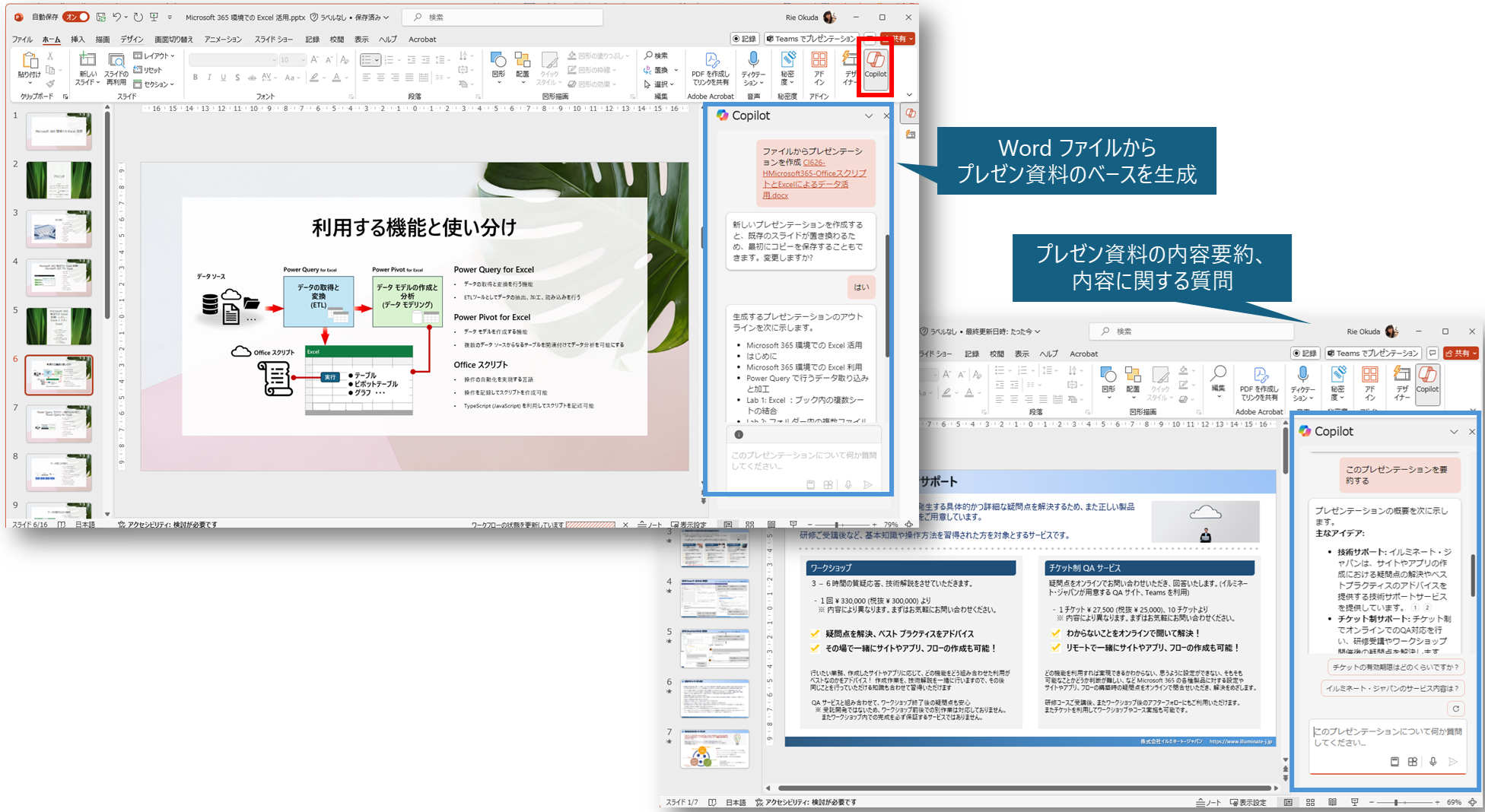
Task: Click the Normal view button in back window status bar
Action: [x=1288, y=802]
